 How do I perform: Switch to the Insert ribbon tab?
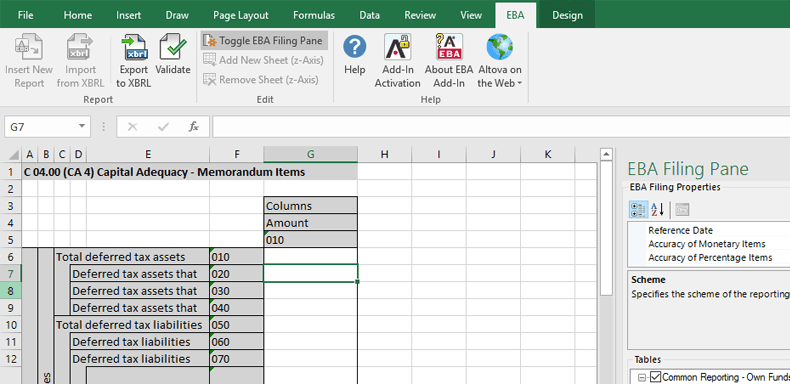click(x=128, y=15)
